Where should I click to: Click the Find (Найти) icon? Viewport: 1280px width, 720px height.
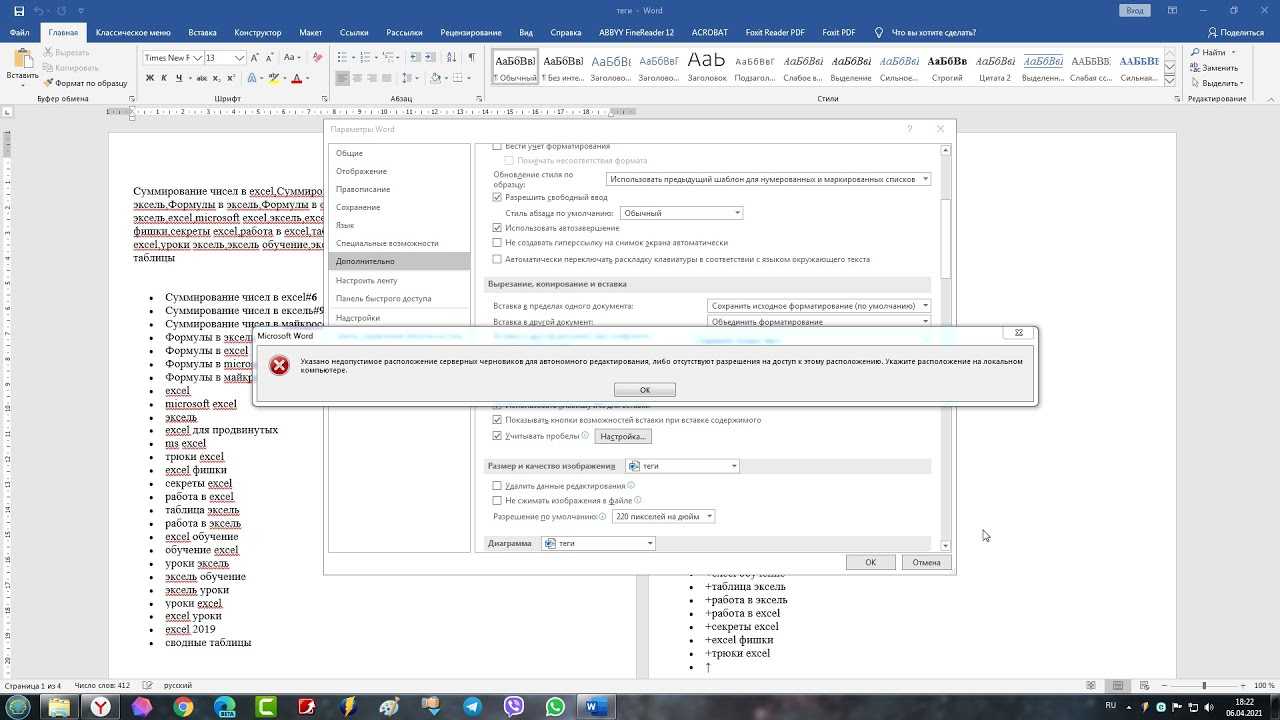coord(1208,52)
